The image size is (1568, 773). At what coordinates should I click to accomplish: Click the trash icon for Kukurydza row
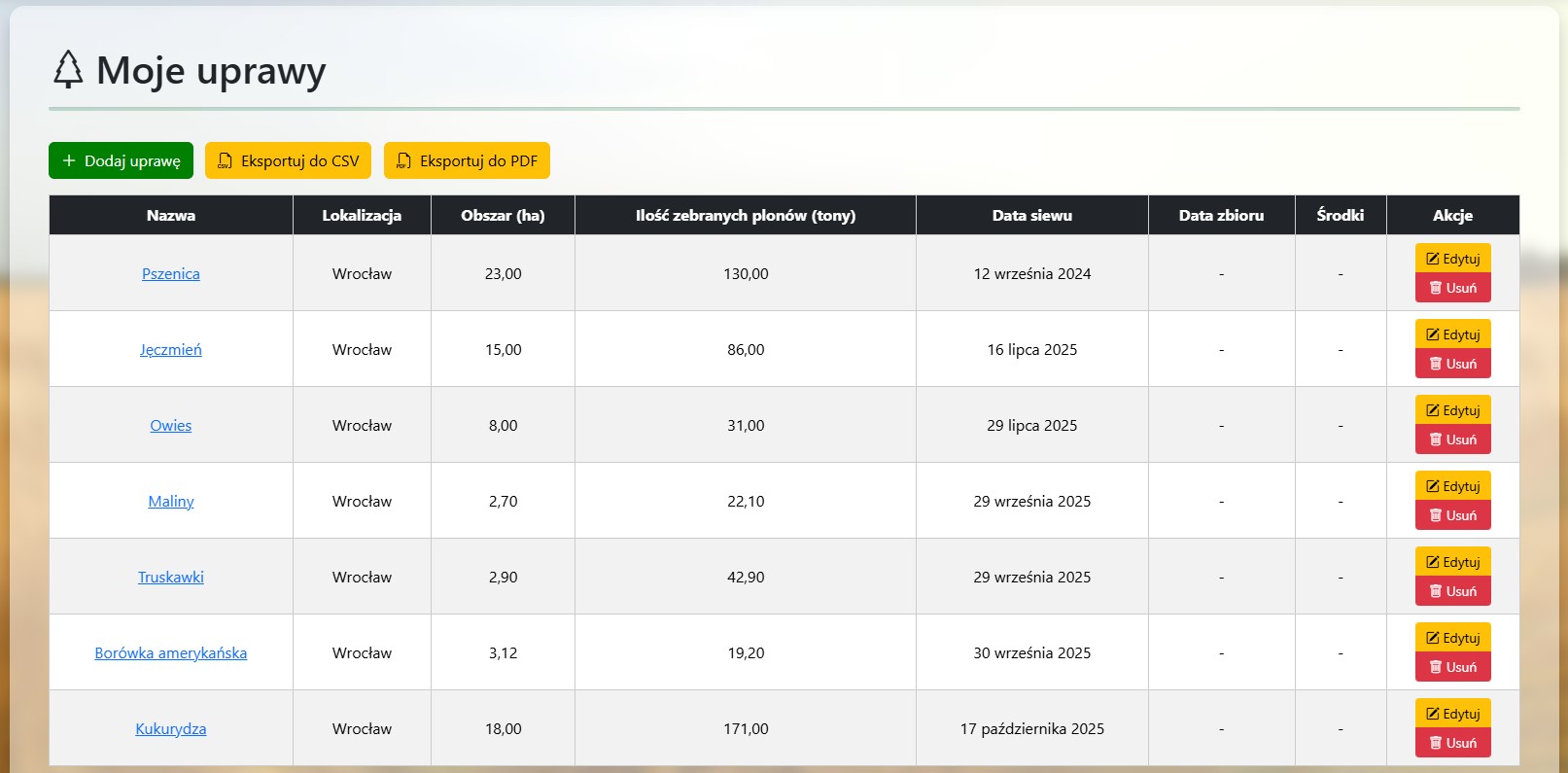[1435, 743]
